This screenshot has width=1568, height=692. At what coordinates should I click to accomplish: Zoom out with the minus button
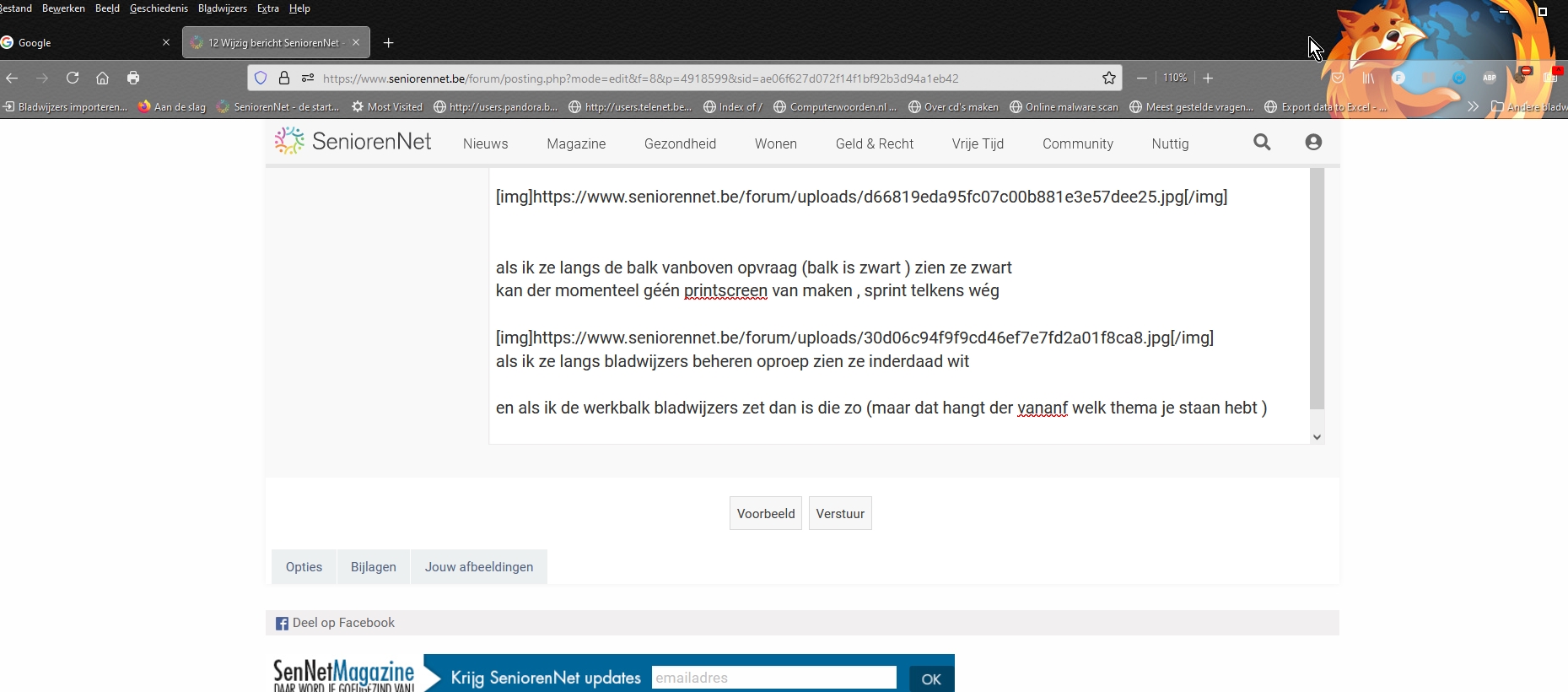pyautogui.click(x=1142, y=78)
